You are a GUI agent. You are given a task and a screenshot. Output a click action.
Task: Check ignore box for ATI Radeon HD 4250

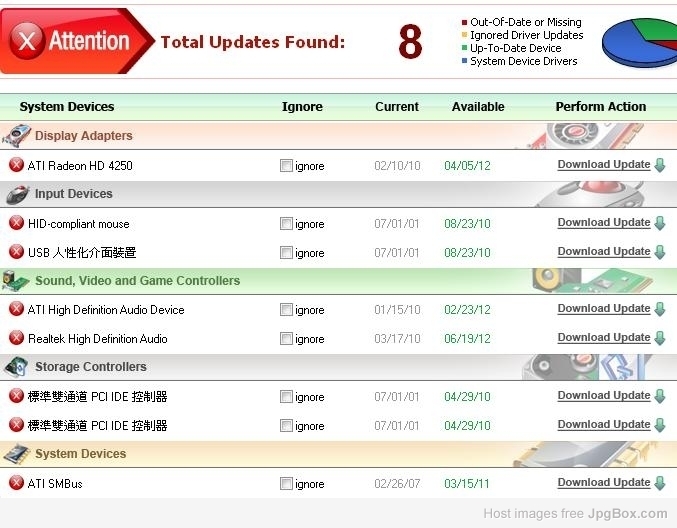click(x=287, y=166)
